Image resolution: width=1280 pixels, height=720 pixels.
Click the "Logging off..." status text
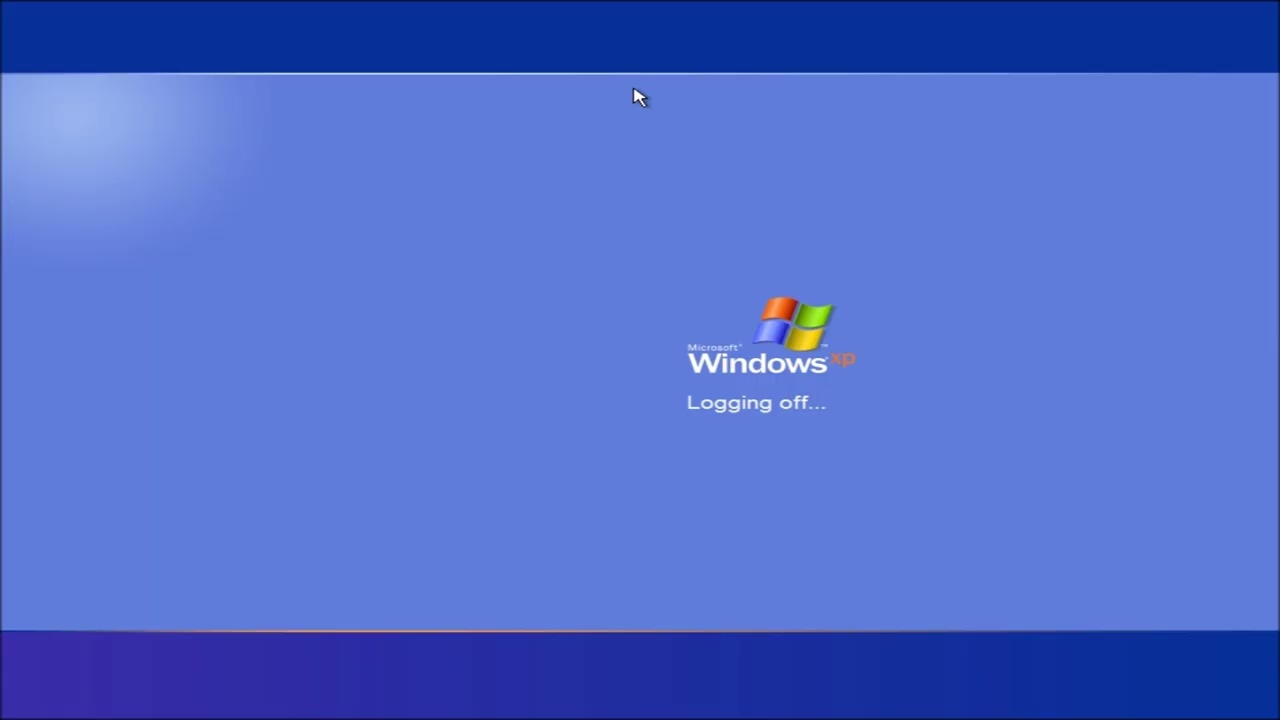coord(756,403)
